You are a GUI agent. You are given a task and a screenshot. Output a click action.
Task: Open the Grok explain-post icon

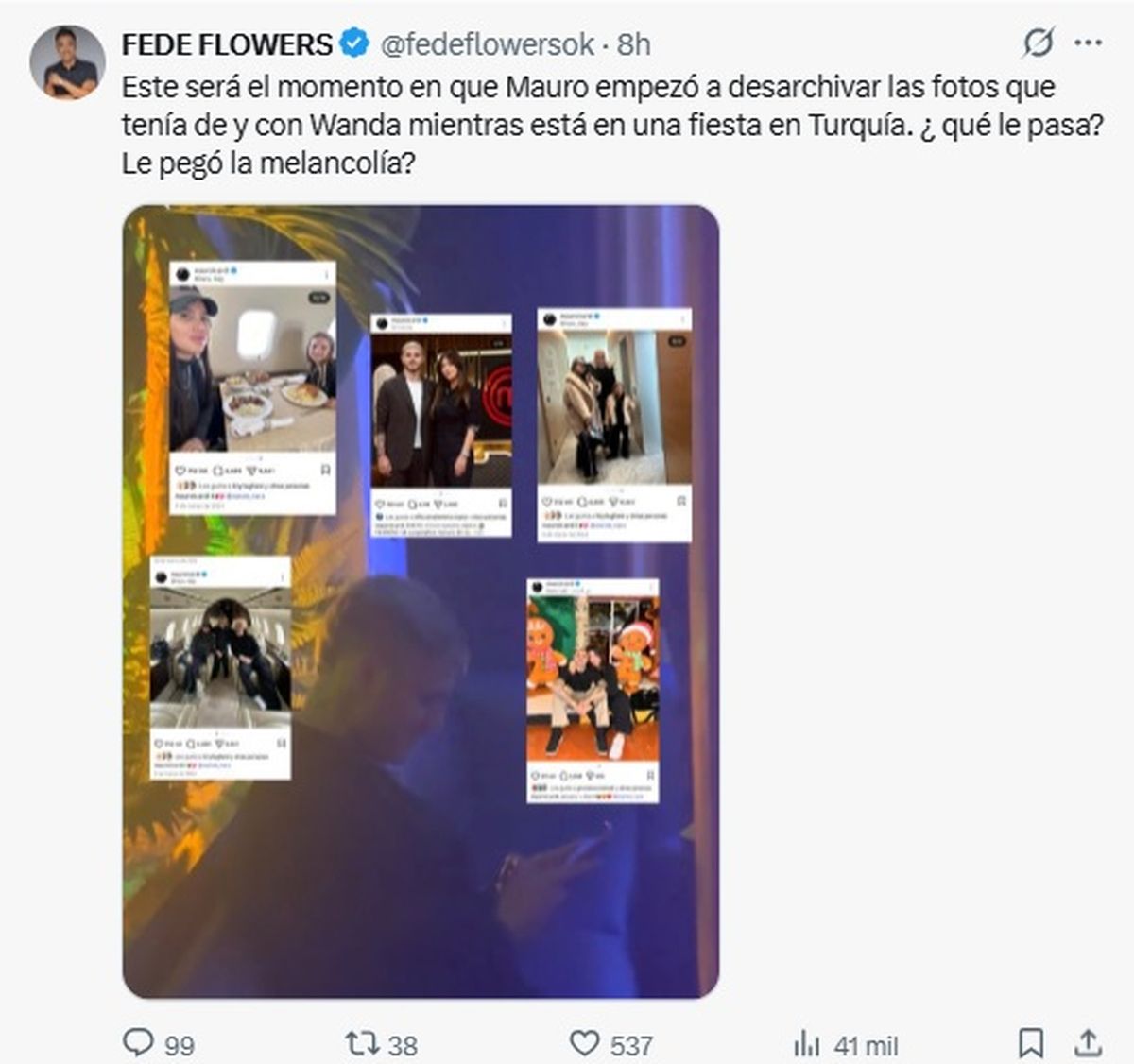pyautogui.click(x=1038, y=43)
